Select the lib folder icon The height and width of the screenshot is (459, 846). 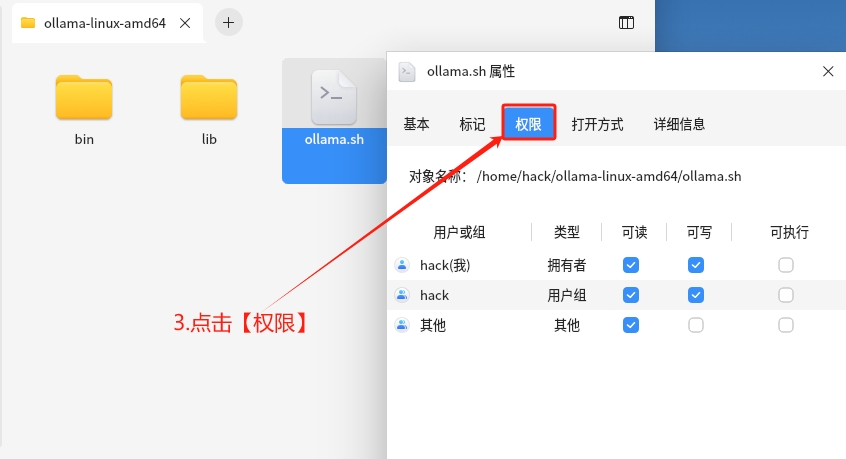209,98
